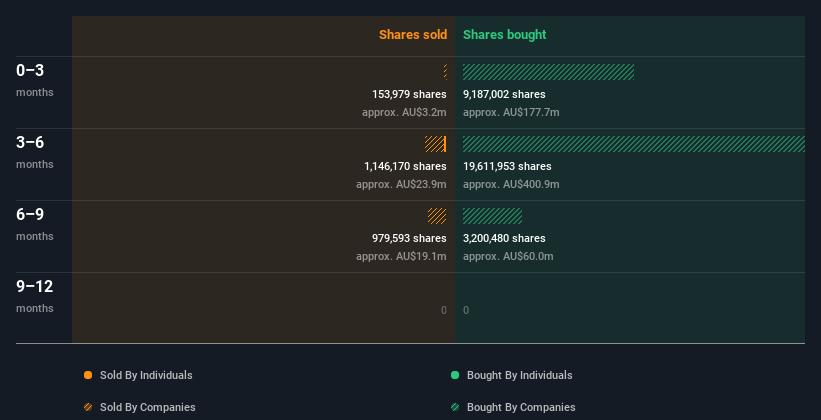Image resolution: width=821 pixels, height=420 pixels.
Task: Click the Shares sold column header
Action: click(413, 35)
